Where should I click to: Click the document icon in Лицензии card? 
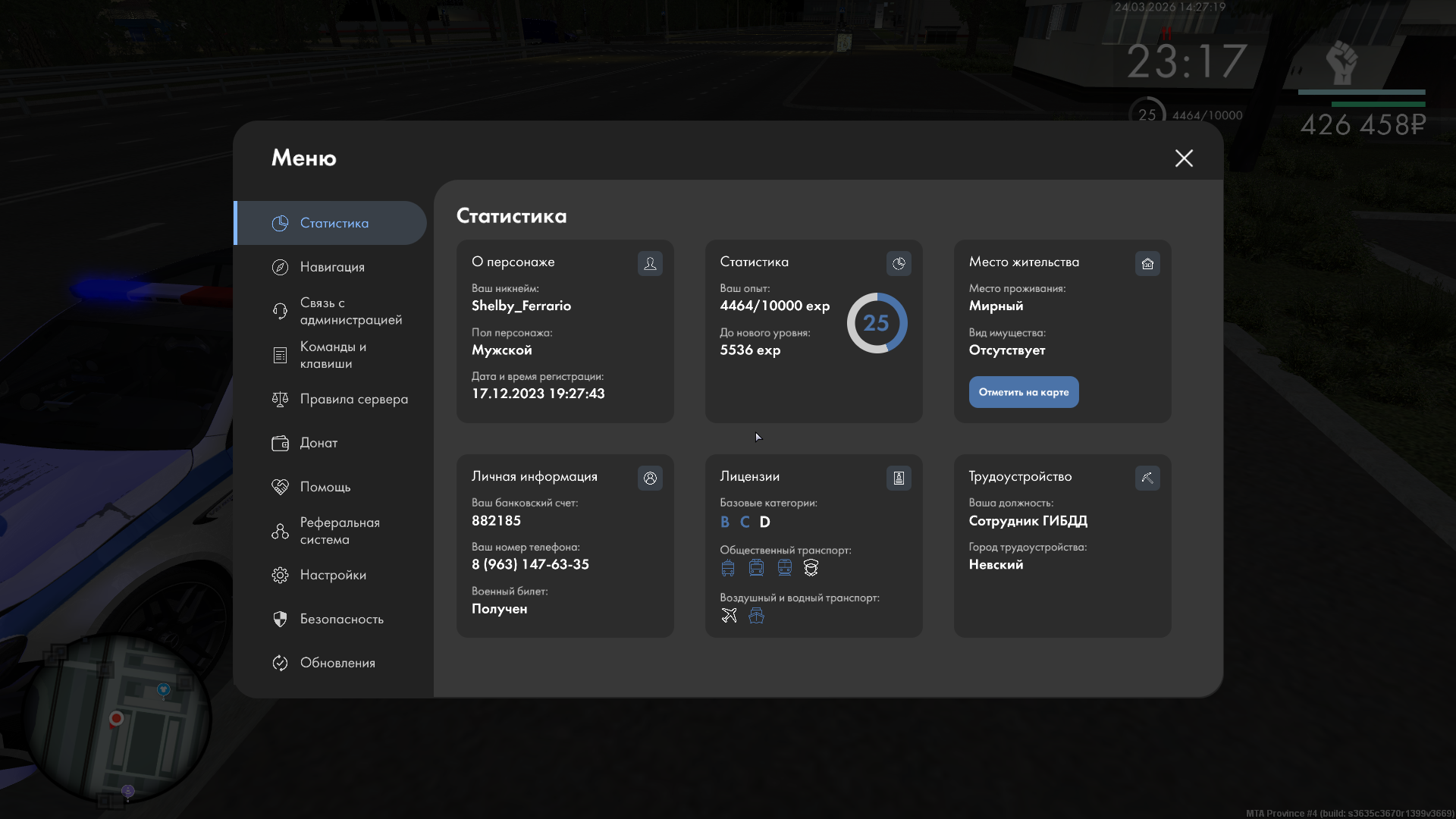point(899,478)
